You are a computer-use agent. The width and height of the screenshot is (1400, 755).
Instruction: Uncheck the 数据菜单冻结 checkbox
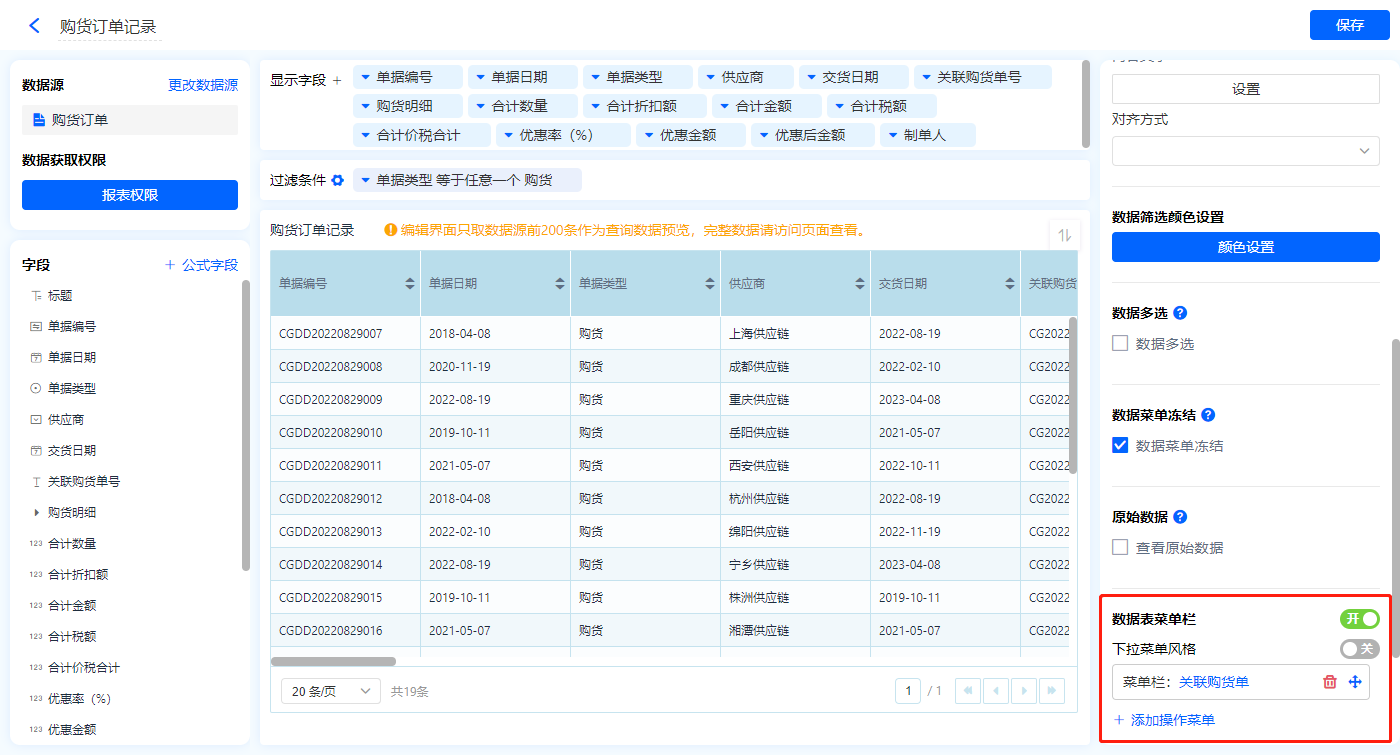click(1121, 446)
